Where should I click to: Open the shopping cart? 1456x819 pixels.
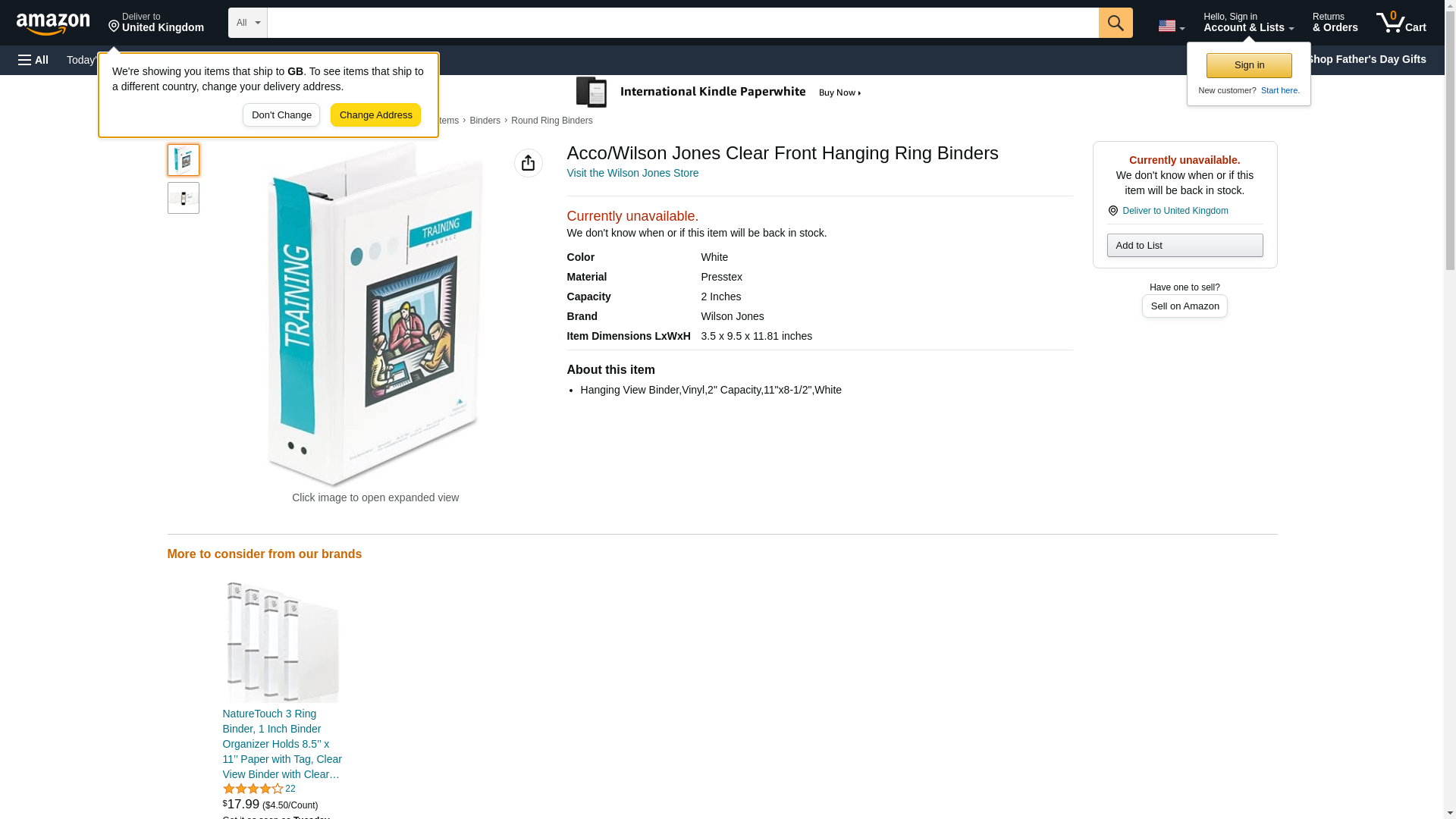coord(1401,23)
